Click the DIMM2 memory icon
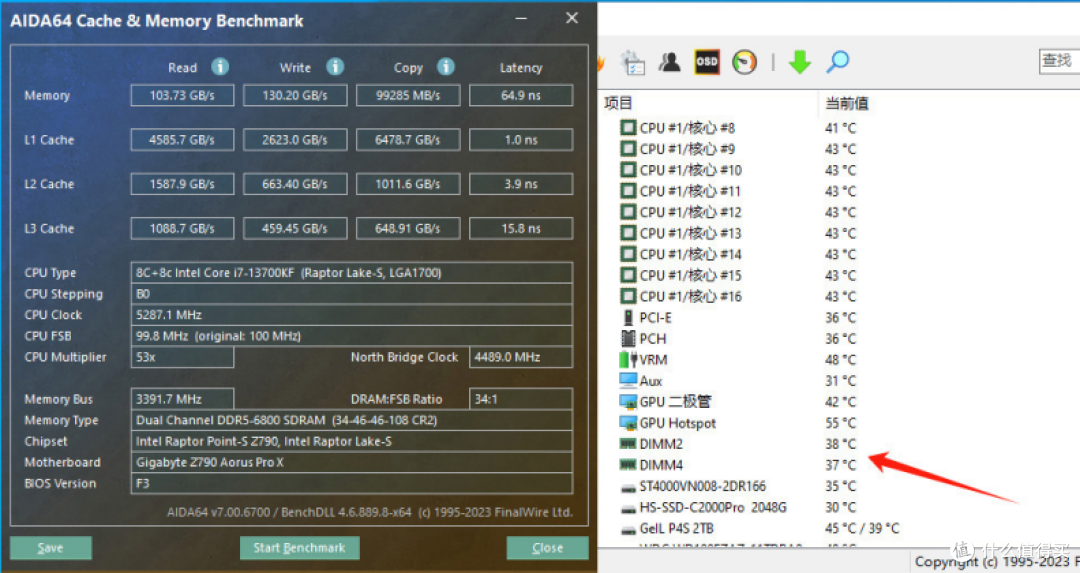Viewport: 1080px width, 573px height. pos(627,444)
